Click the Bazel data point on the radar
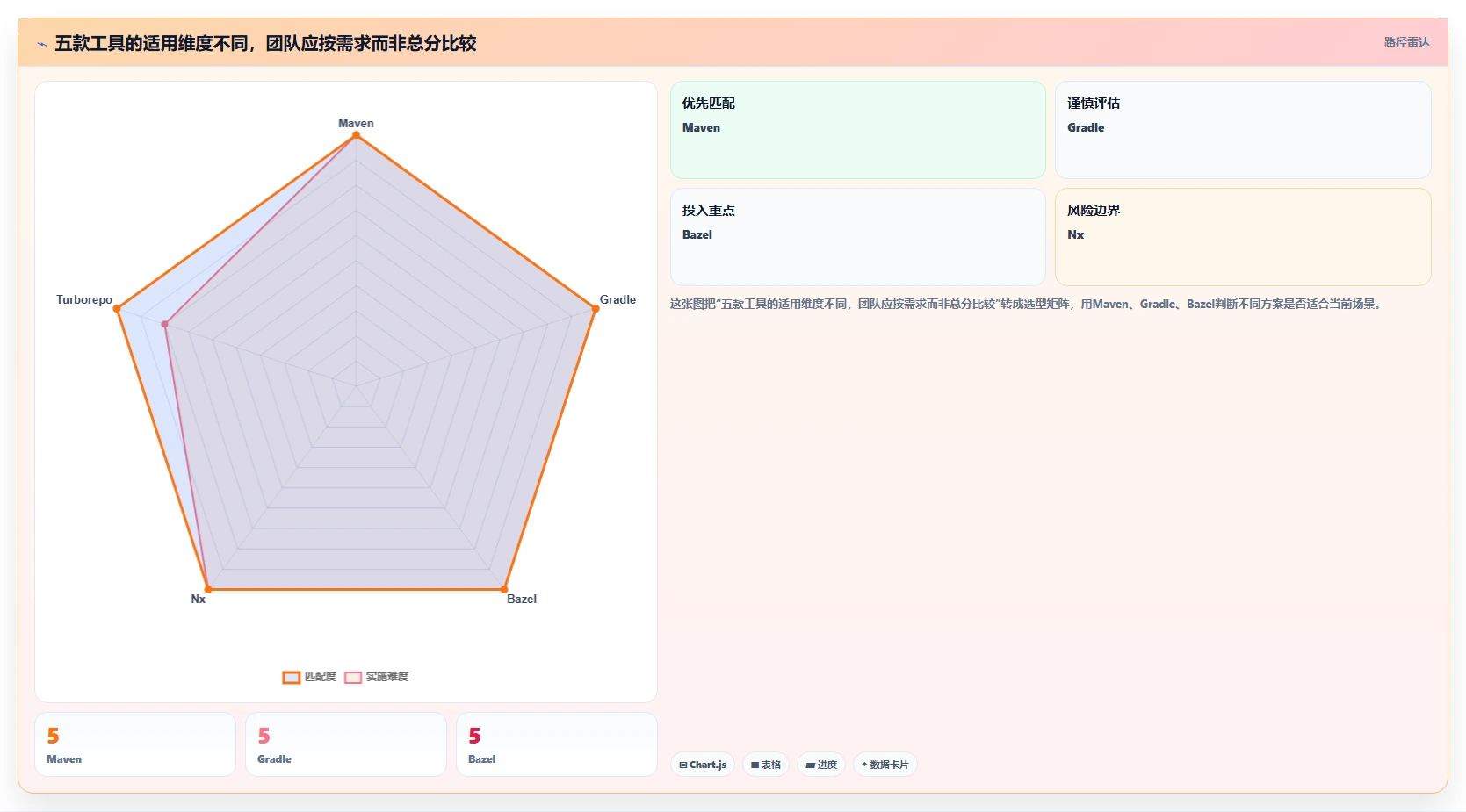 point(504,589)
